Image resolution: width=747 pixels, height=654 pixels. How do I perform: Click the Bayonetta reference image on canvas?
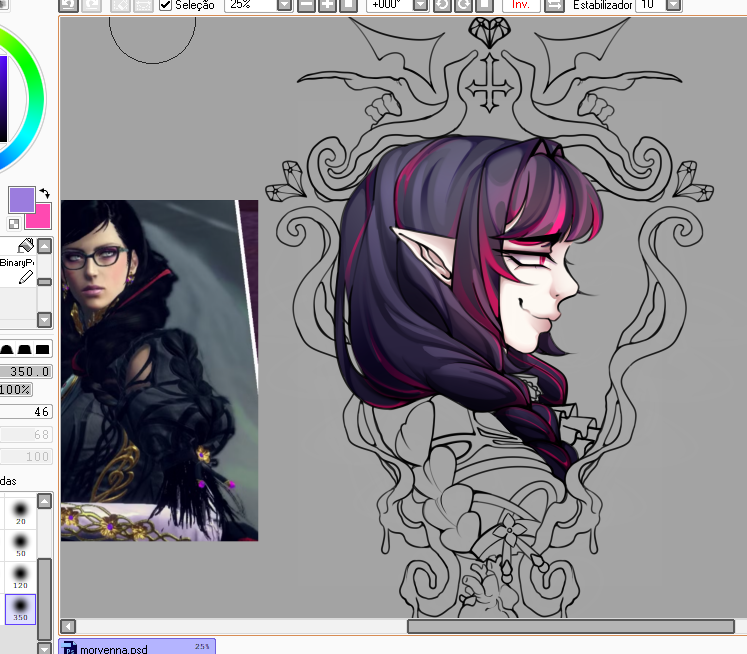point(159,370)
